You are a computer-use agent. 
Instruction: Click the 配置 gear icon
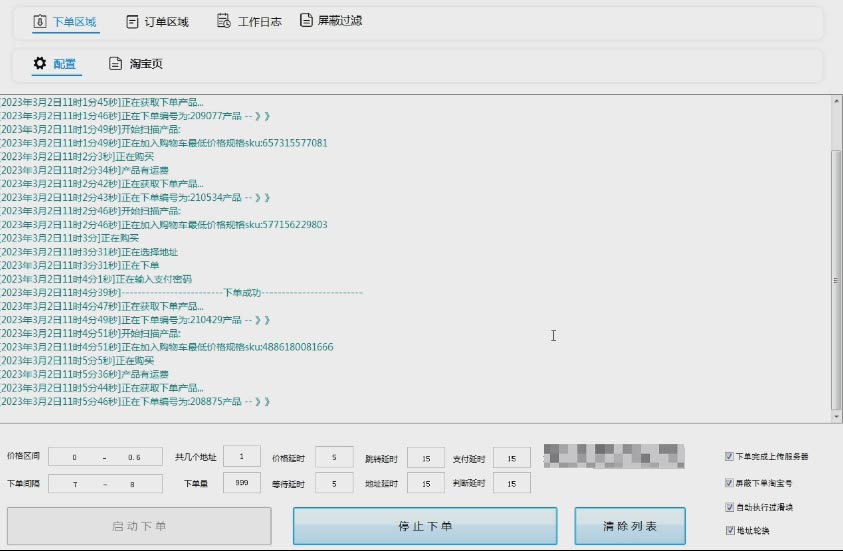[x=40, y=63]
